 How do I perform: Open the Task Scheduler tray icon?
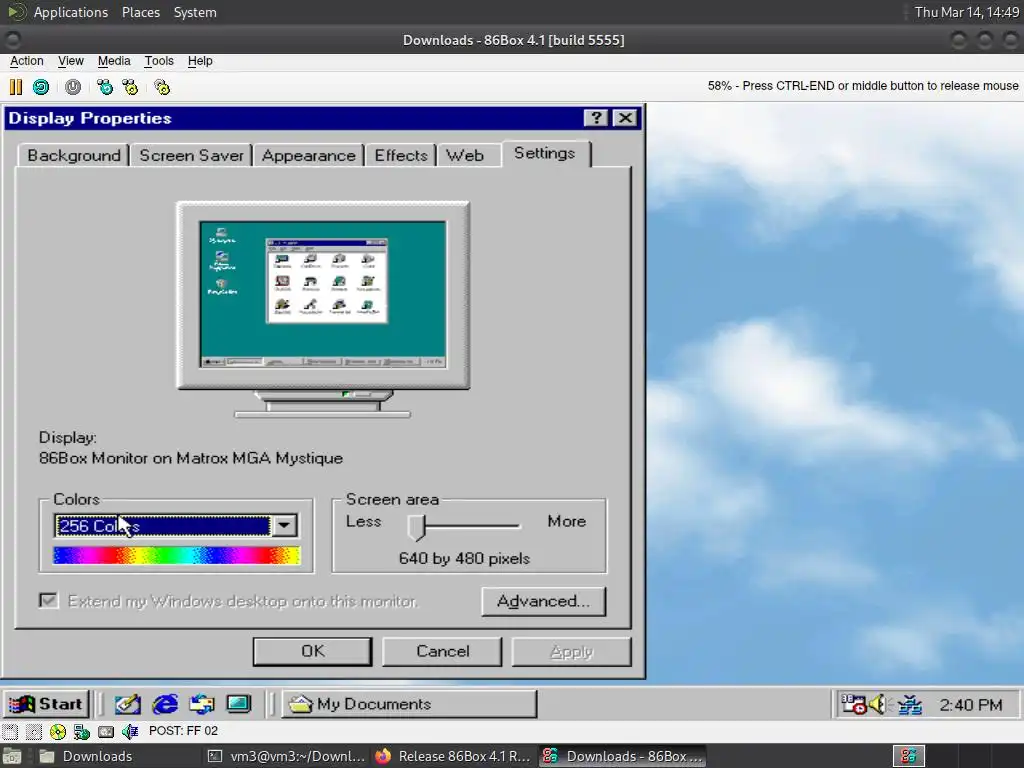[854, 704]
